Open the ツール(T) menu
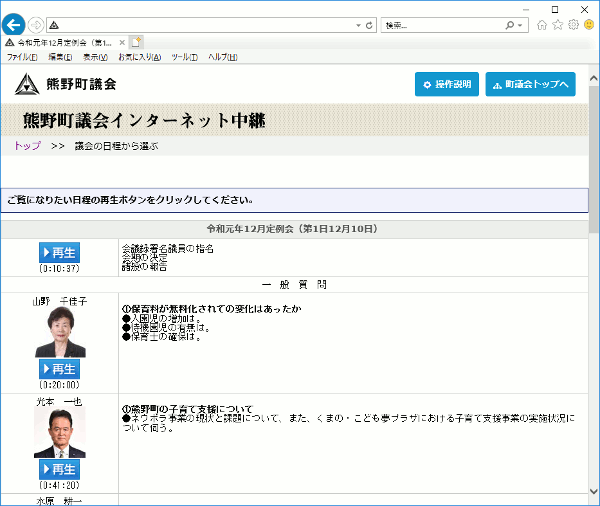The image size is (600, 506). tap(184, 57)
